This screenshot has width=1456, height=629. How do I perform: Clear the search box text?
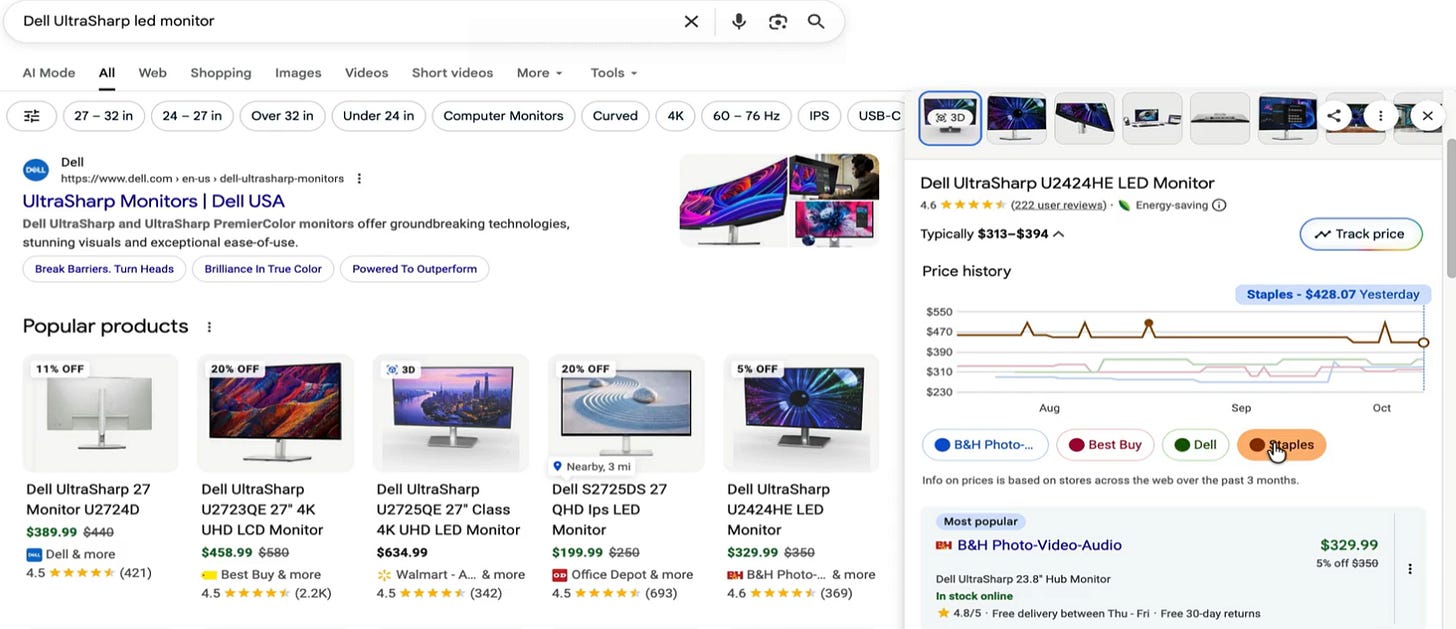tap(691, 21)
